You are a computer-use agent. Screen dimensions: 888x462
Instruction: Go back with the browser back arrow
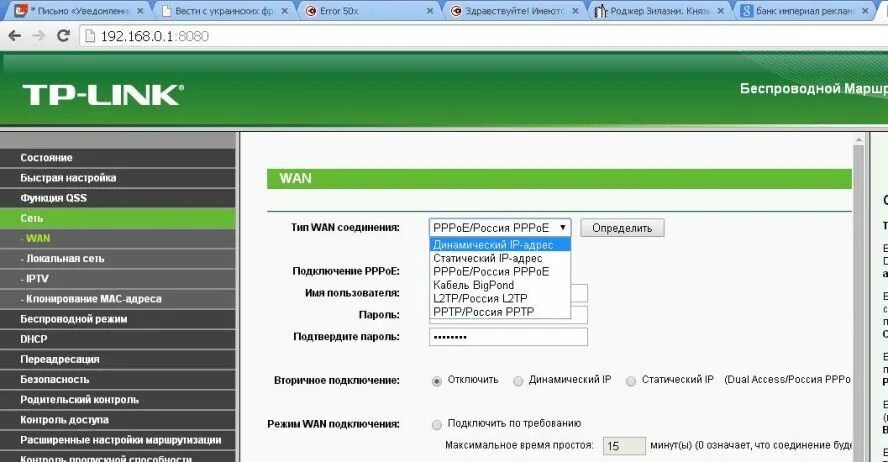click(15, 36)
